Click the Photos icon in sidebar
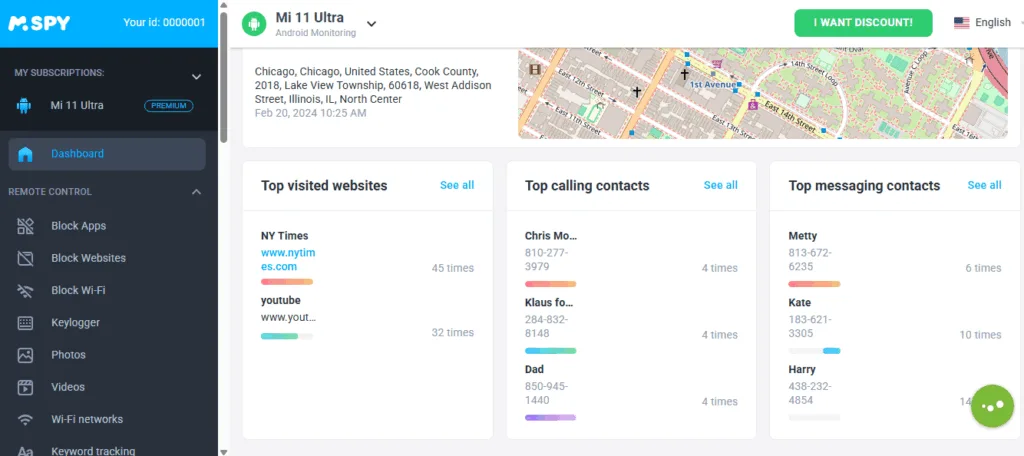This screenshot has height=456, width=1024. tap(25, 355)
